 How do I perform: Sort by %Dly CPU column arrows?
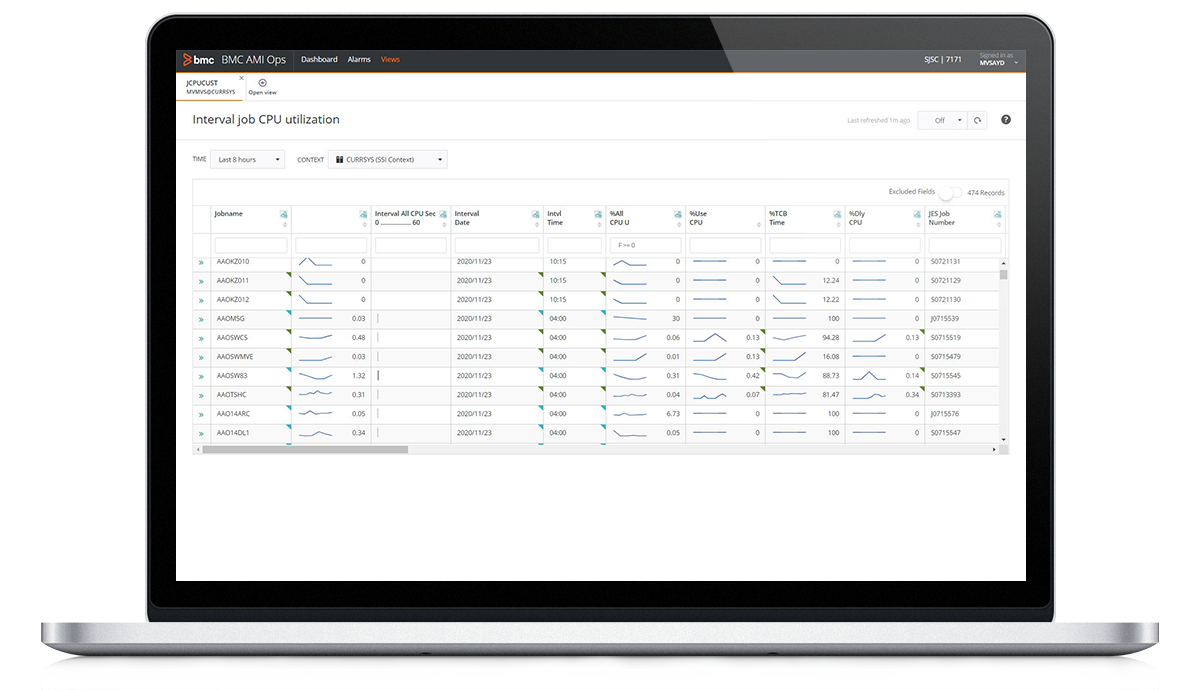coord(917,225)
